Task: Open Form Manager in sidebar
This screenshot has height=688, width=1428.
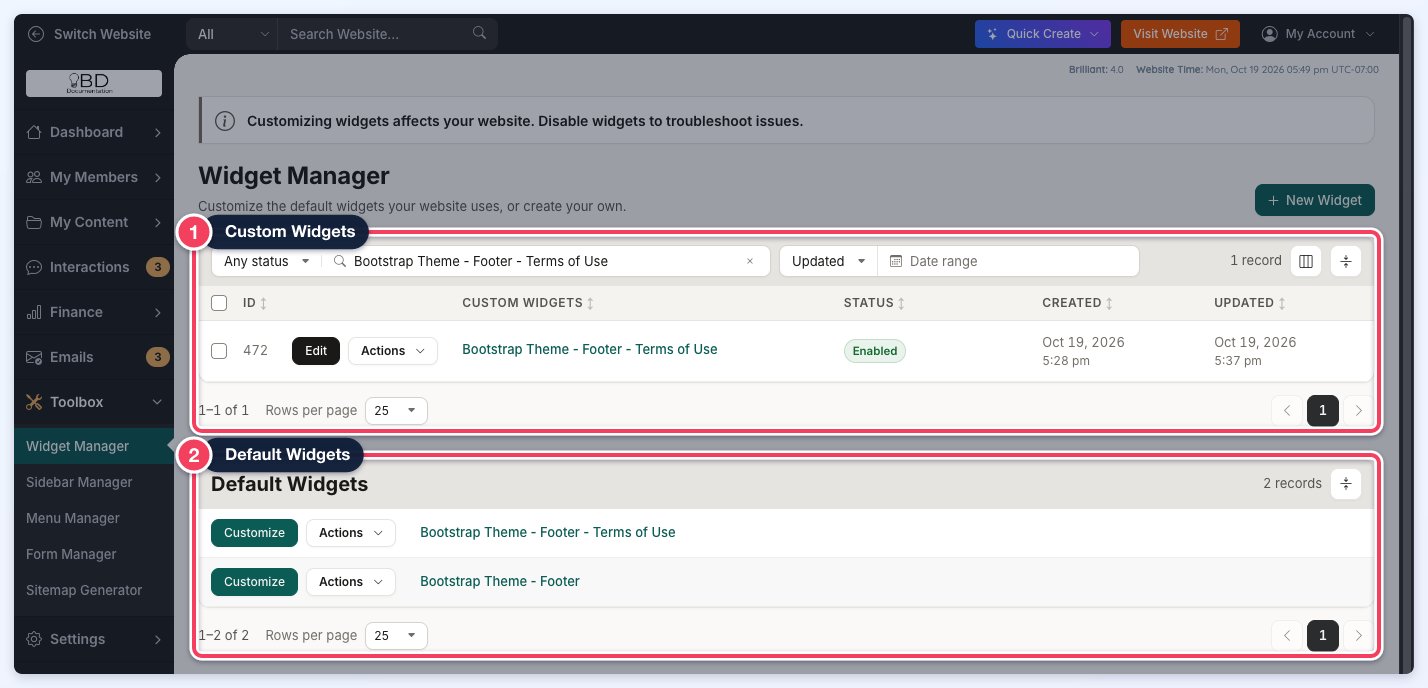Action: (x=71, y=554)
